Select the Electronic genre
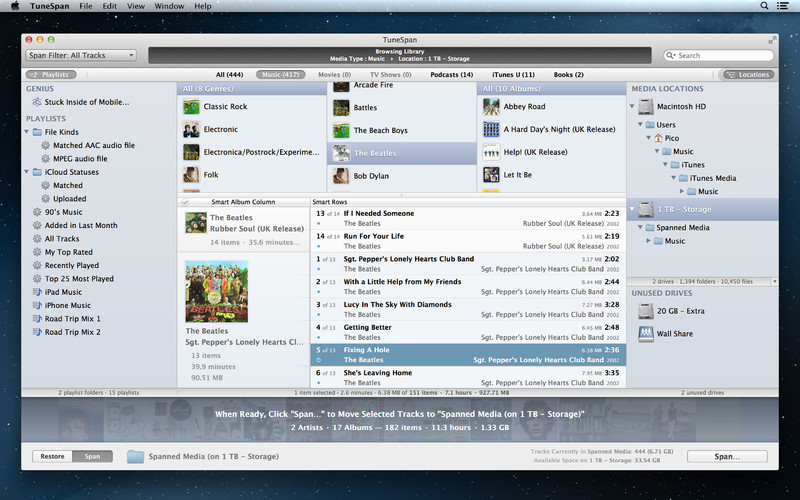Image resolution: width=800 pixels, height=500 pixels. 252,130
